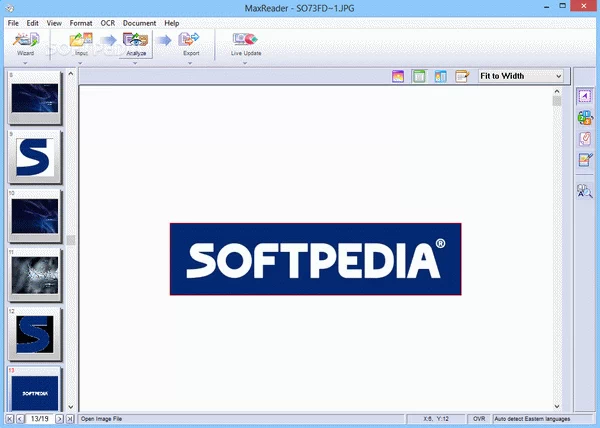Click the reorder regions 1-2-3 icon

click(585, 117)
